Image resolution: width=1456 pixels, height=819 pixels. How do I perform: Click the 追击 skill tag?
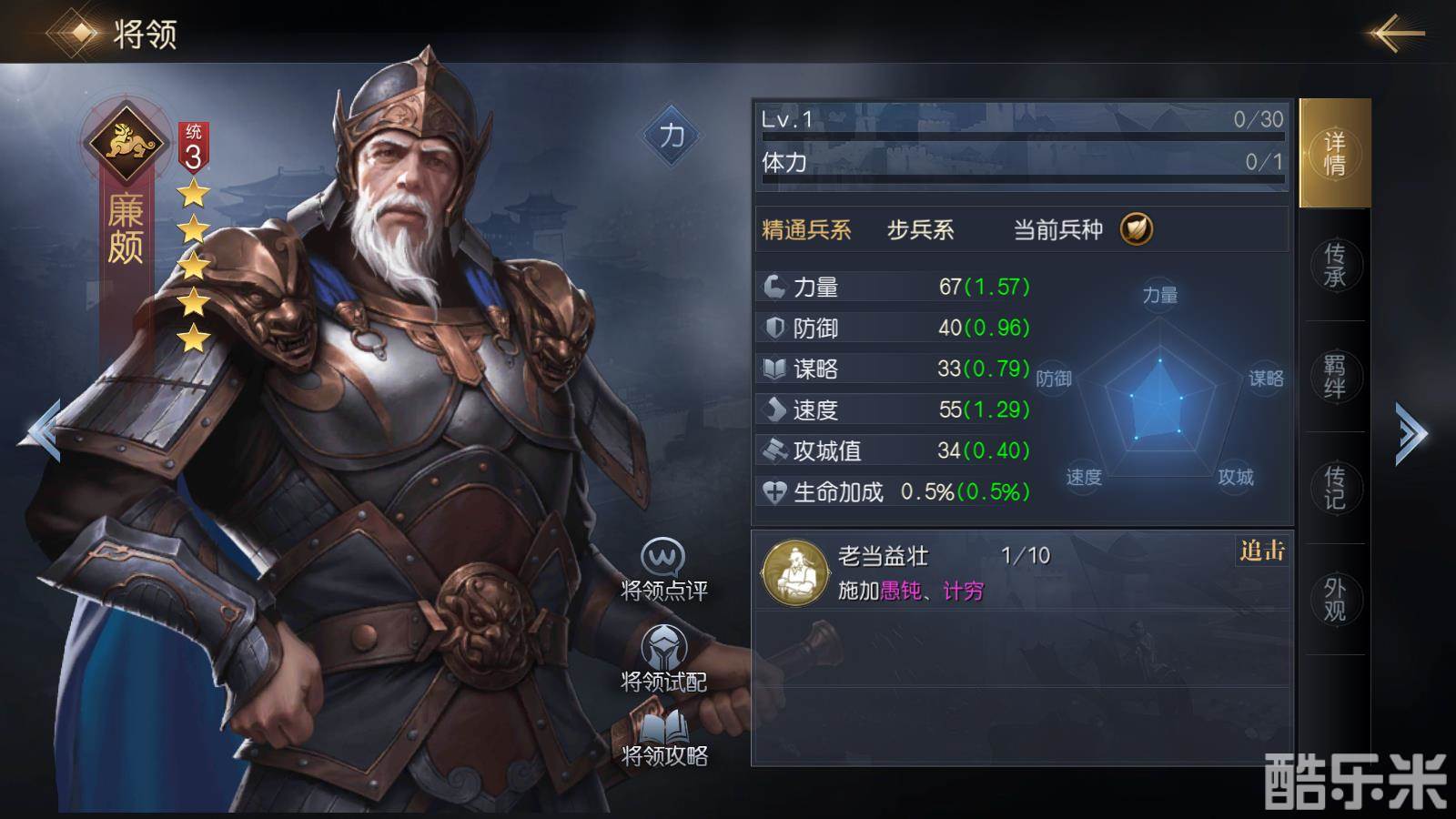tap(1261, 551)
